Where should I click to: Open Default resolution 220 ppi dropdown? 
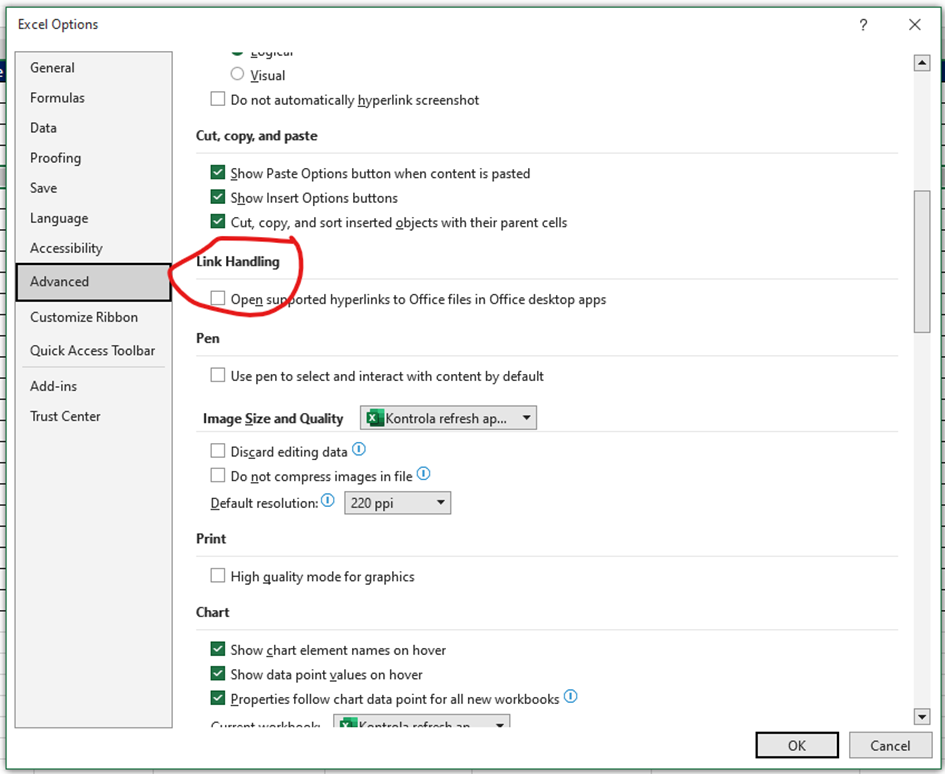(397, 503)
